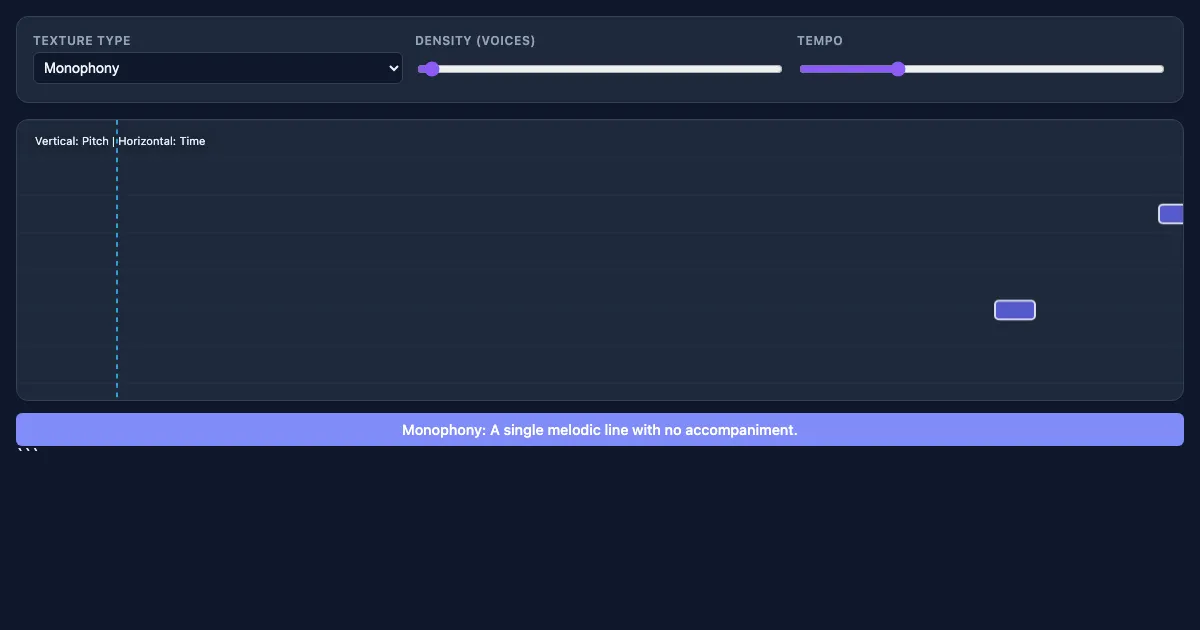Click the Monophony description banner

tap(600, 430)
